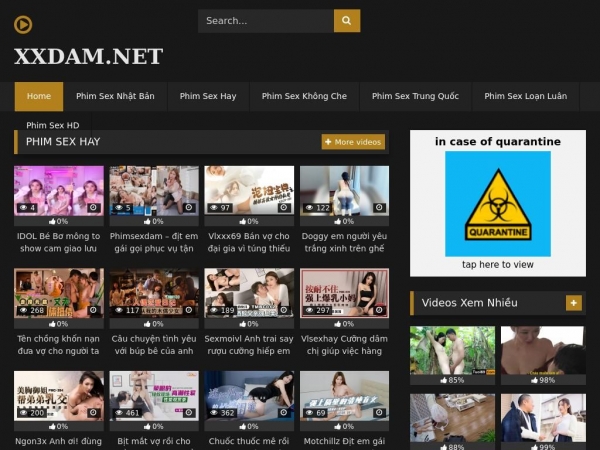The height and width of the screenshot is (450, 600).
Task: Open the Phim Sex HD menu item
Action: pyautogui.click(x=53, y=125)
